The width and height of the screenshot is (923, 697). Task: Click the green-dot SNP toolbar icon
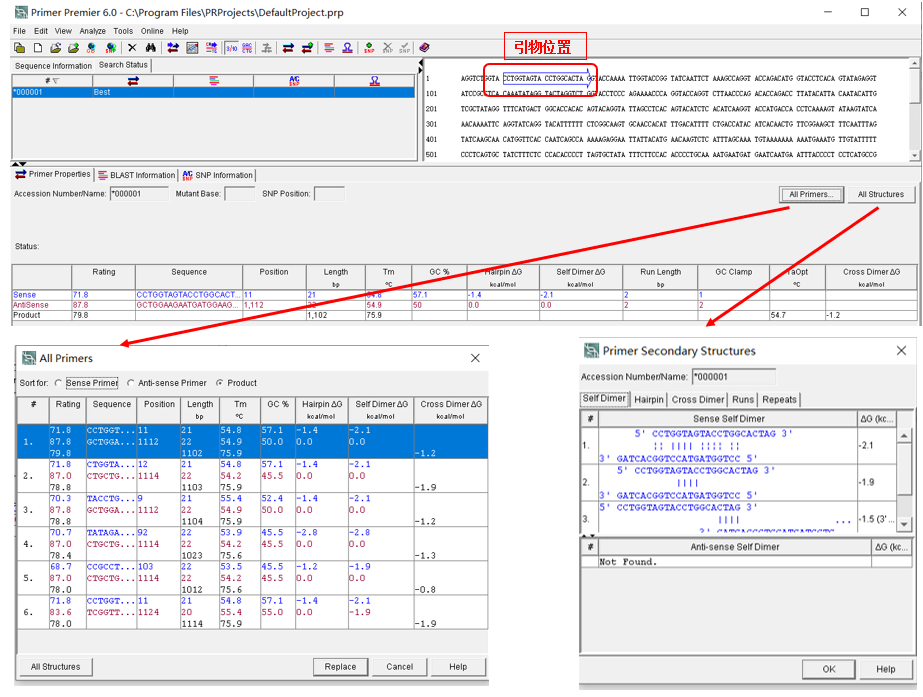[x=369, y=48]
